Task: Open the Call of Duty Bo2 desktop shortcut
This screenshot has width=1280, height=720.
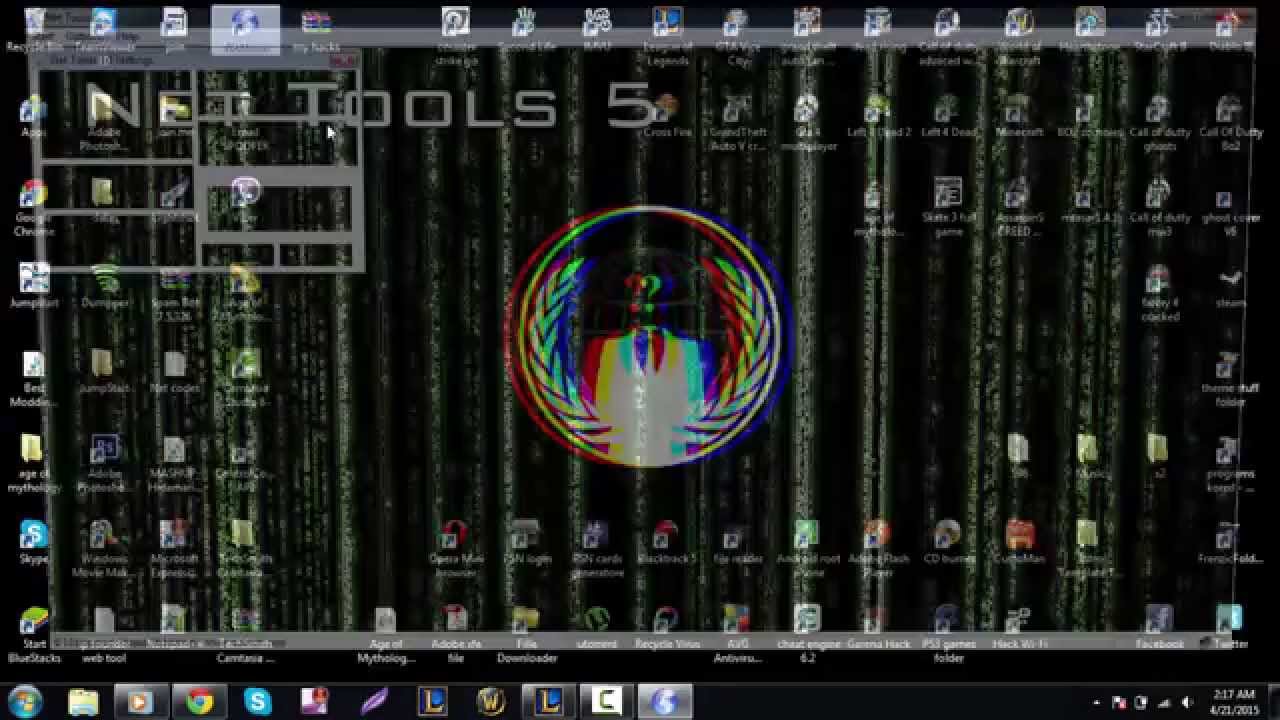Action: [1231, 123]
